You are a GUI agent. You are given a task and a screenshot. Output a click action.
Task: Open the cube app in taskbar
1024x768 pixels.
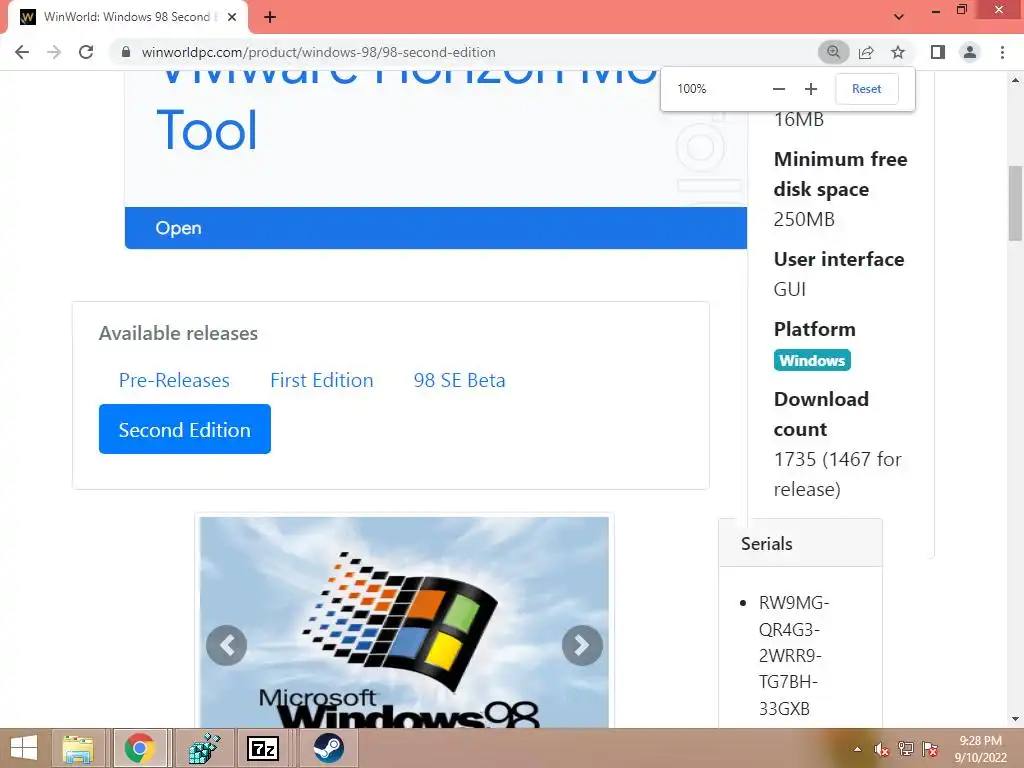(204, 748)
